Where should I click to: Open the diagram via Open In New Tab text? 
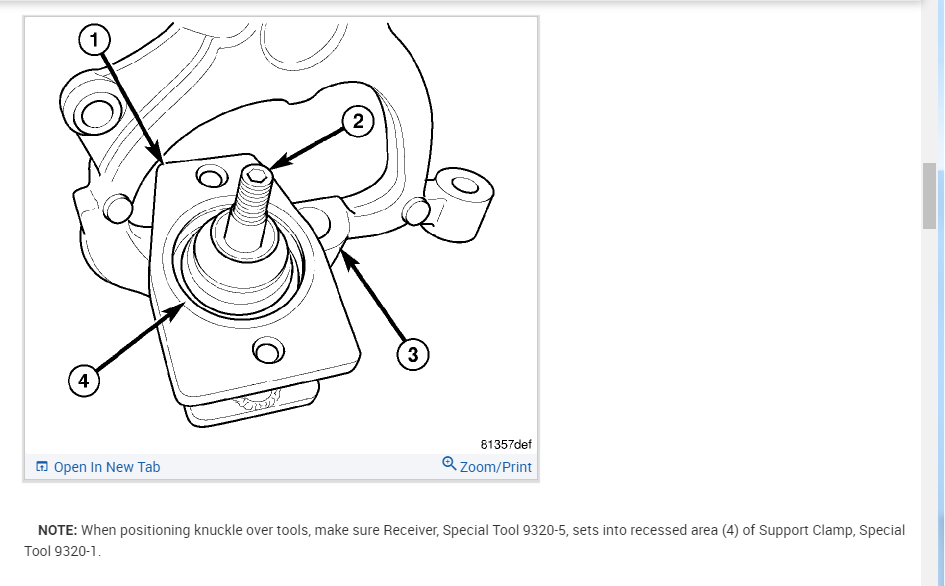click(x=107, y=467)
